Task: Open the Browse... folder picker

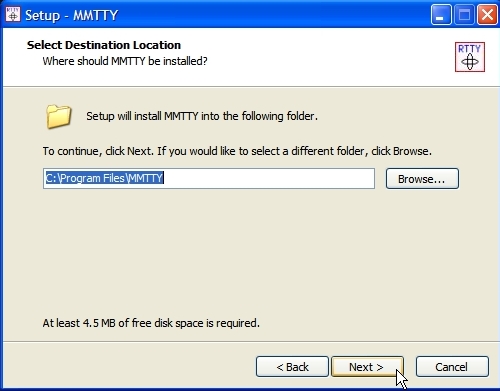Action: [x=422, y=179]
